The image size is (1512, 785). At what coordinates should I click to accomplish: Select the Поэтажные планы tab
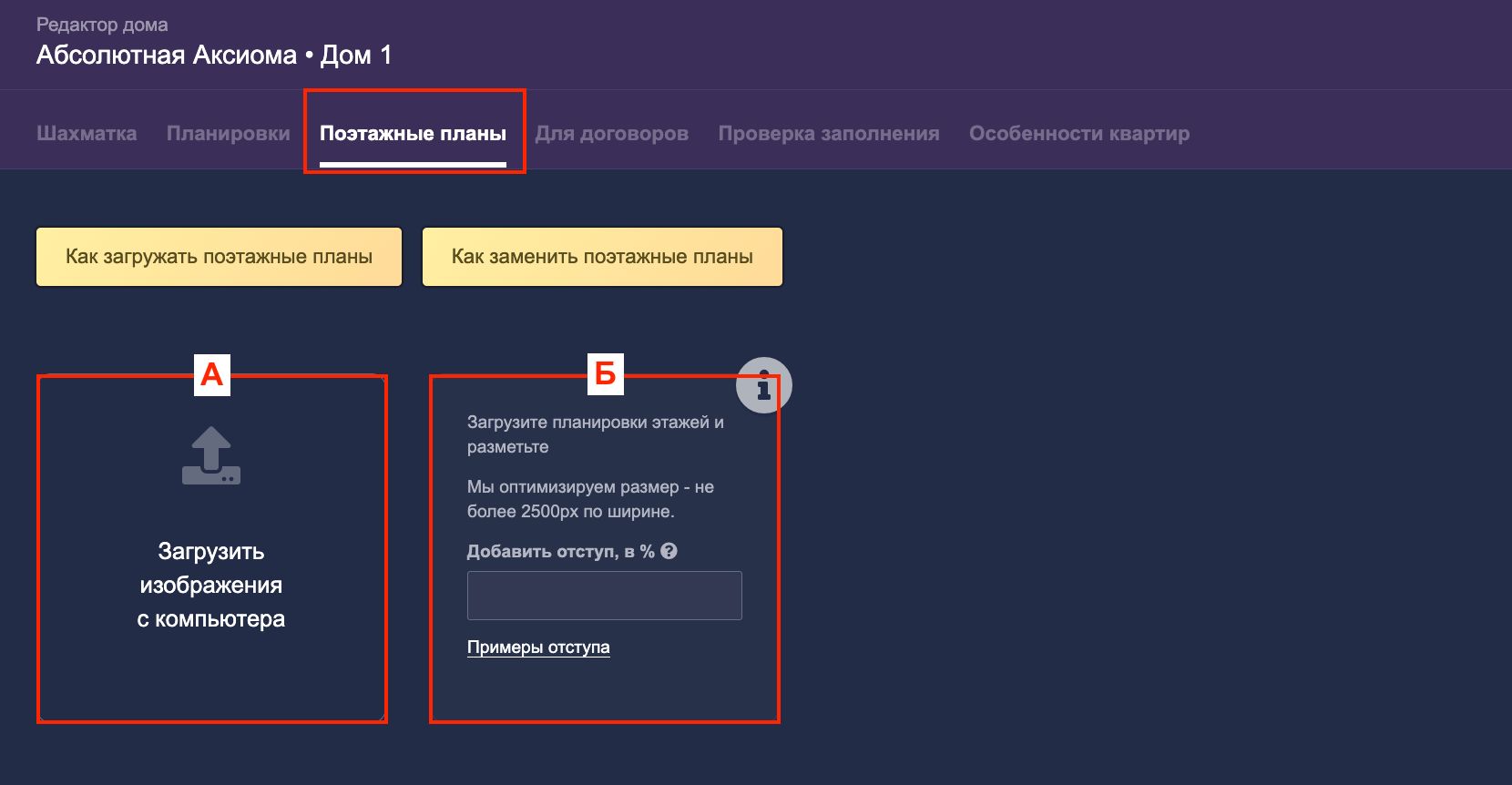coord(413,133)
